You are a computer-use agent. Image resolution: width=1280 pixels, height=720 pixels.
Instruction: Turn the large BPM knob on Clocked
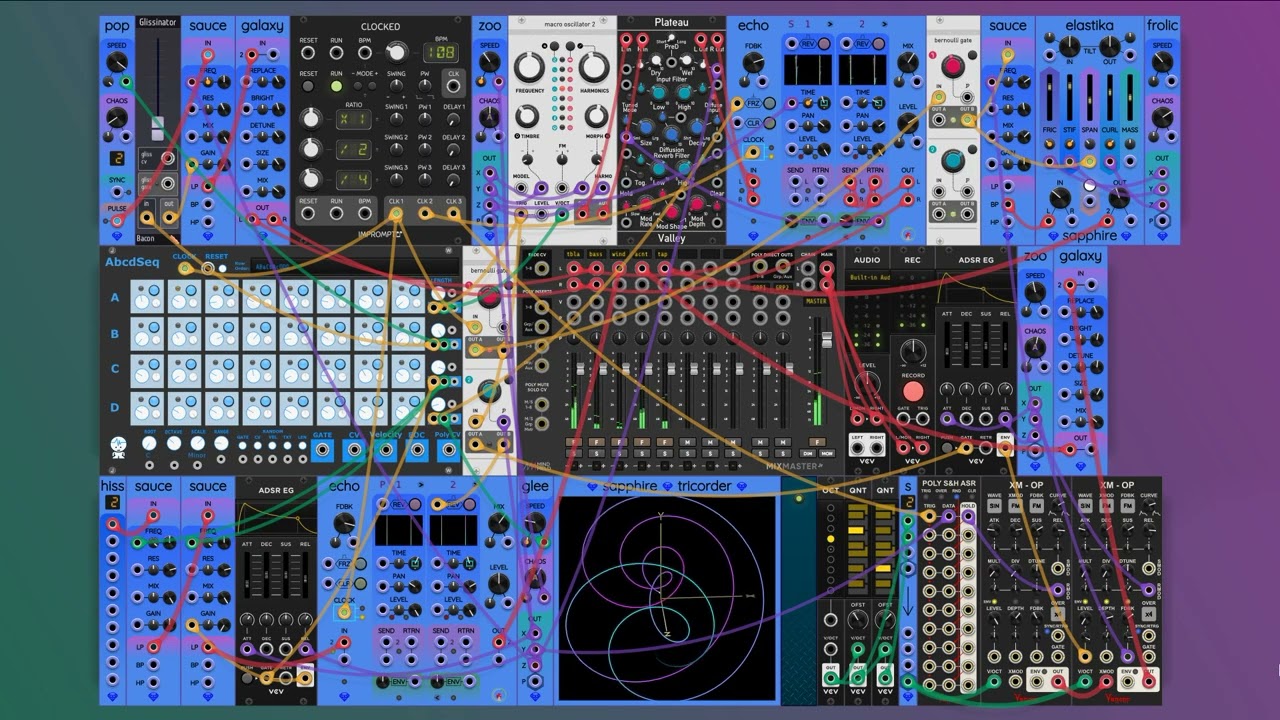[x=397, y=51]
